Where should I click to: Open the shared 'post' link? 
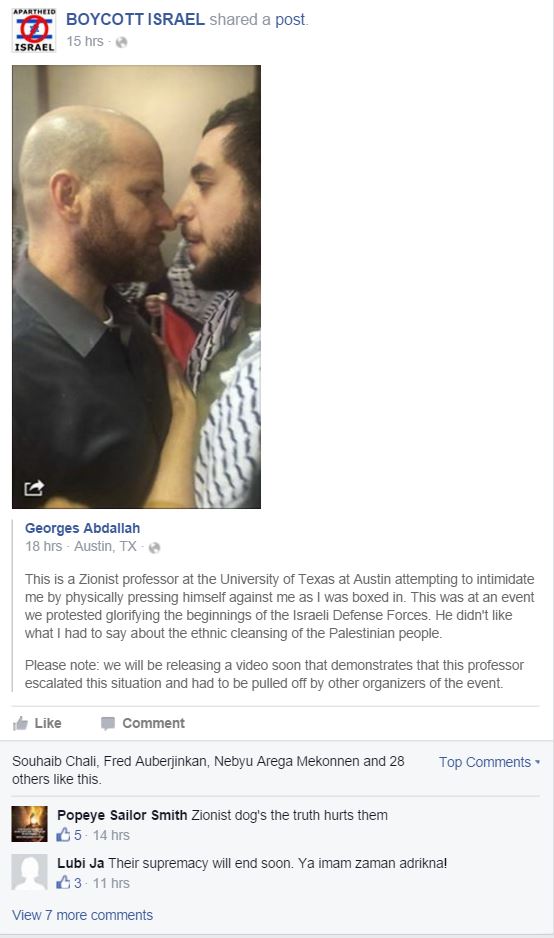point(290,20)
